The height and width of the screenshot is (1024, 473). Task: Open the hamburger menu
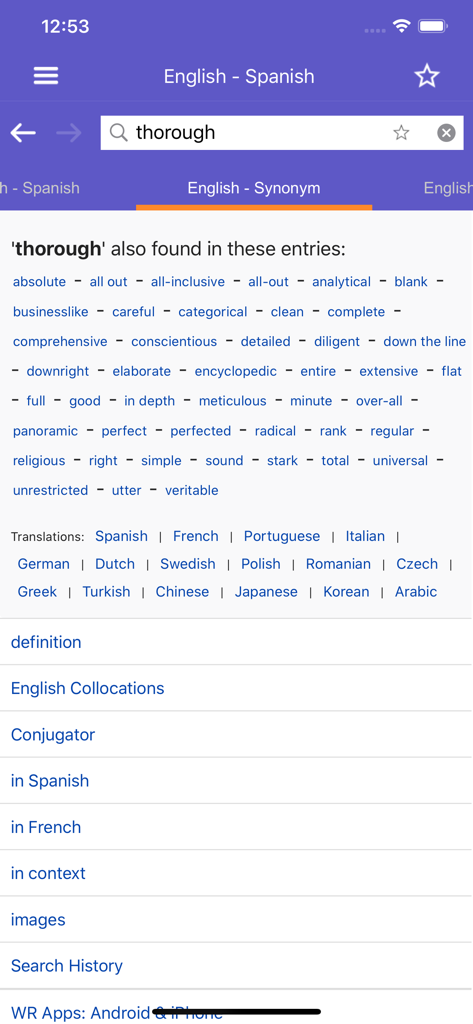pyautogui.click(x=46, y=76)
